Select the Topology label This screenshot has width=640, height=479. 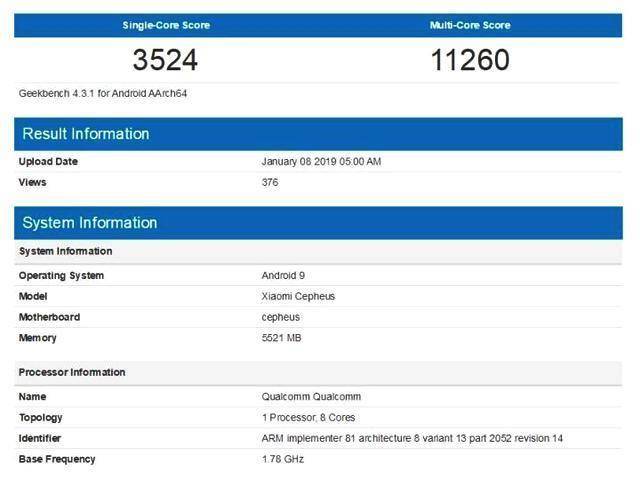40,418
